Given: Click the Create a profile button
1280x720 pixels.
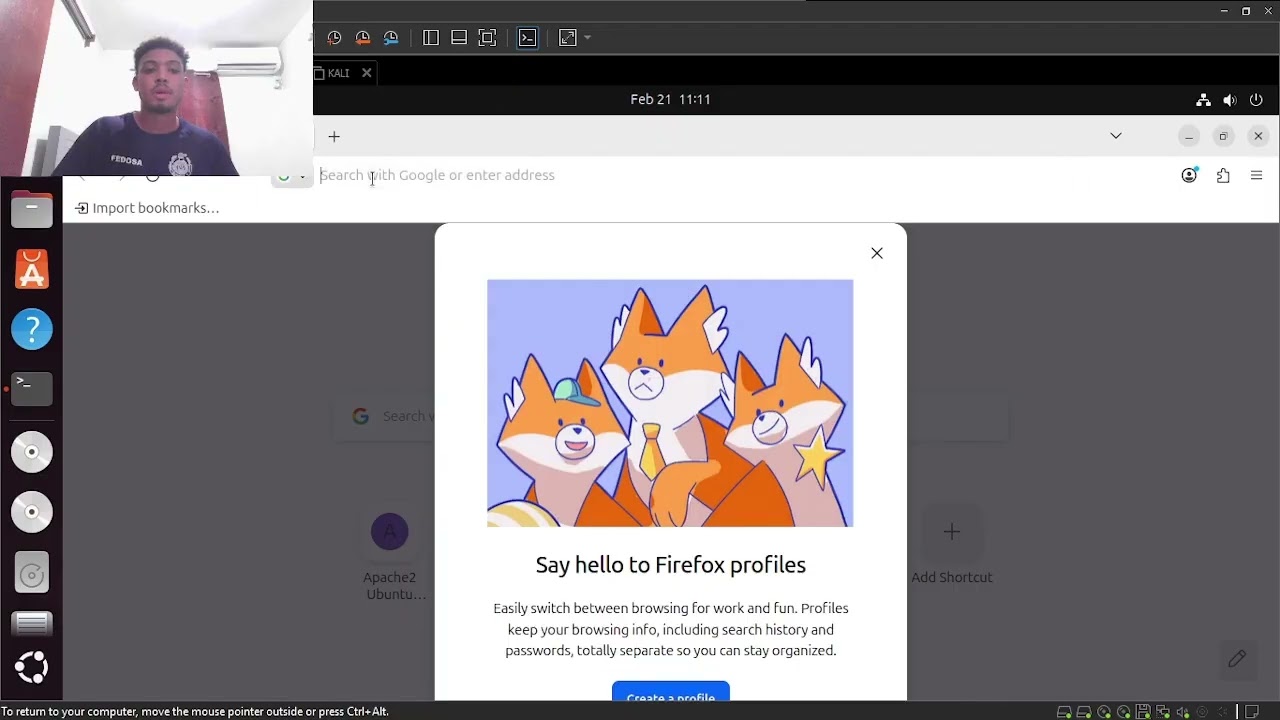Looking at the screenshot, I should click(x=671, y=692).
